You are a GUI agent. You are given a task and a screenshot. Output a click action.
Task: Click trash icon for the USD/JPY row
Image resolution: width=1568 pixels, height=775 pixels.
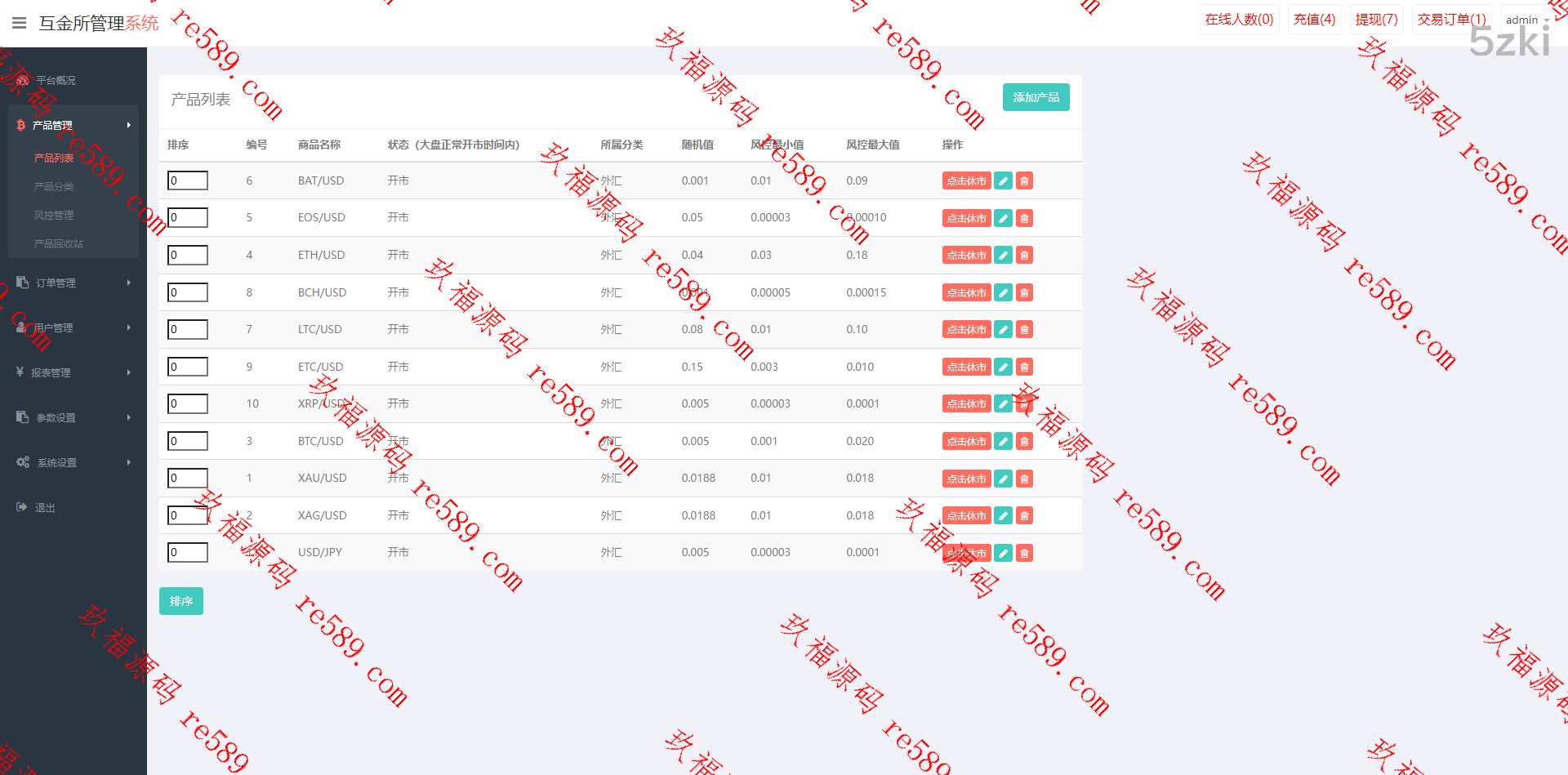[x=1024, y=553]
